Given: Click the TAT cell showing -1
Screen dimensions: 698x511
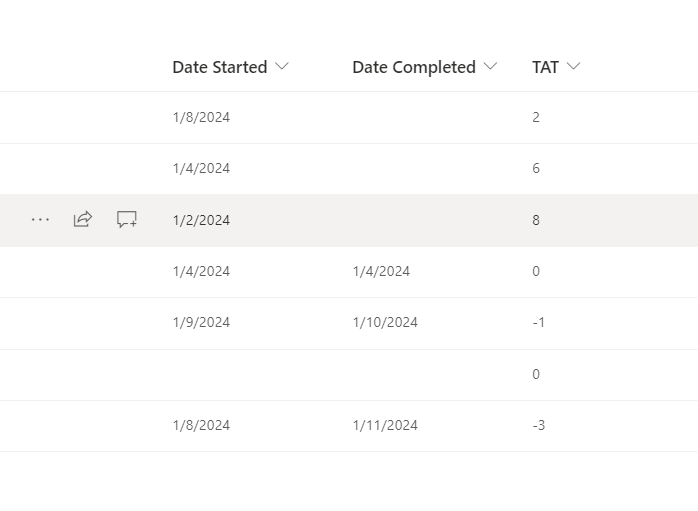Looking at the screenshot, I should [x=538, y=322].
